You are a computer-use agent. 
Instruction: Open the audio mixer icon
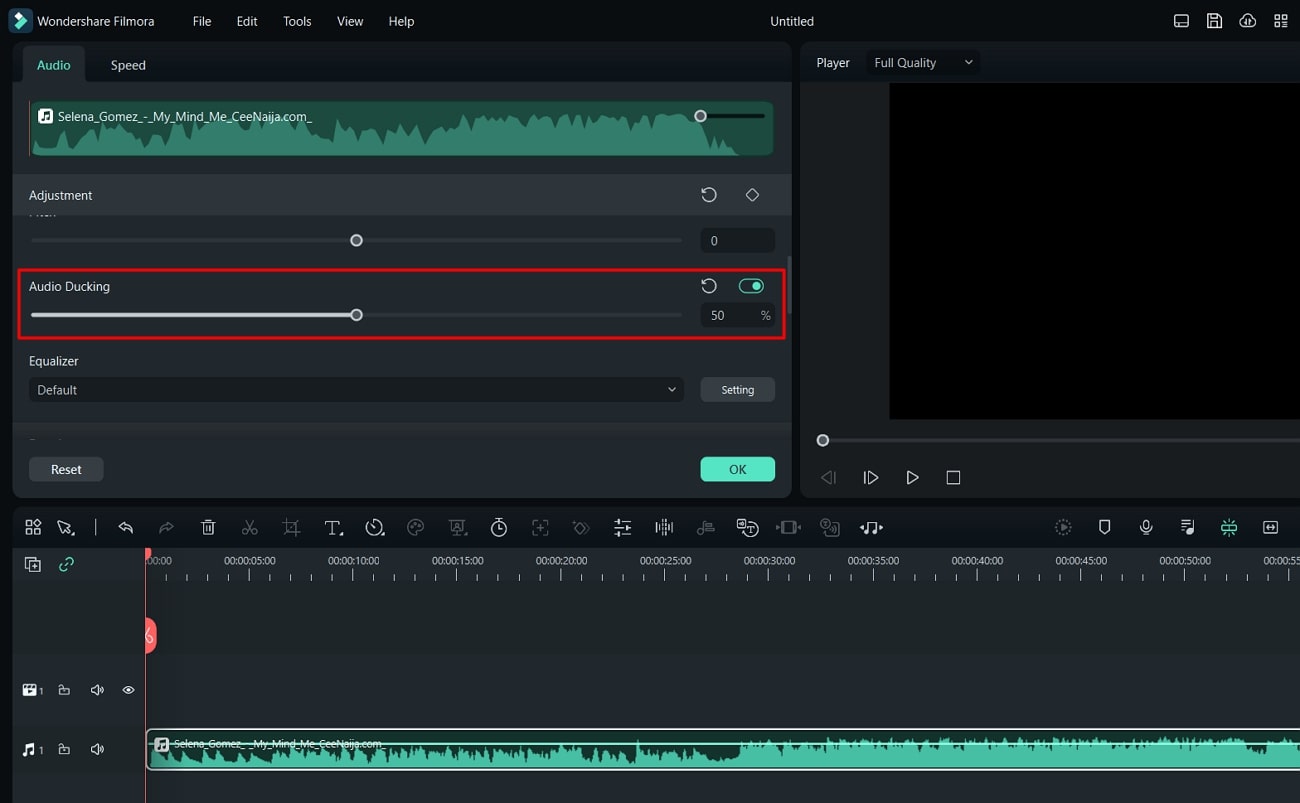tap(1187, 527)
